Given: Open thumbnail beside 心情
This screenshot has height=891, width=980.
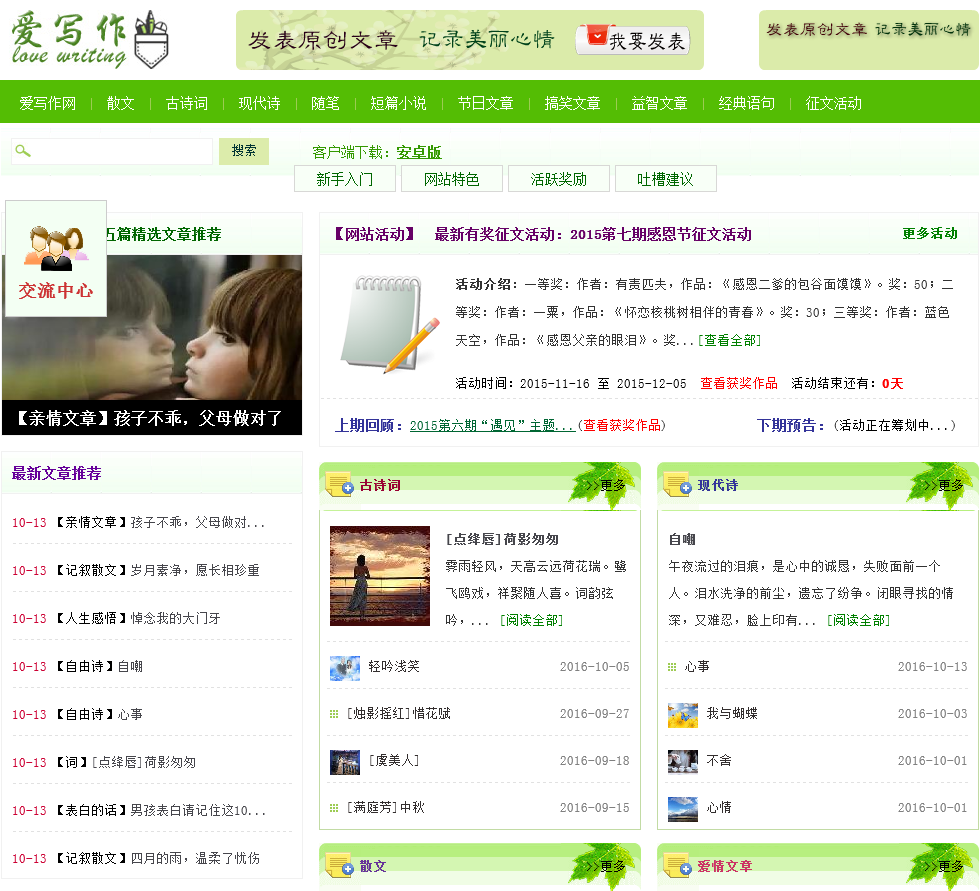Looking at the screenshot, I should [682, 809].
